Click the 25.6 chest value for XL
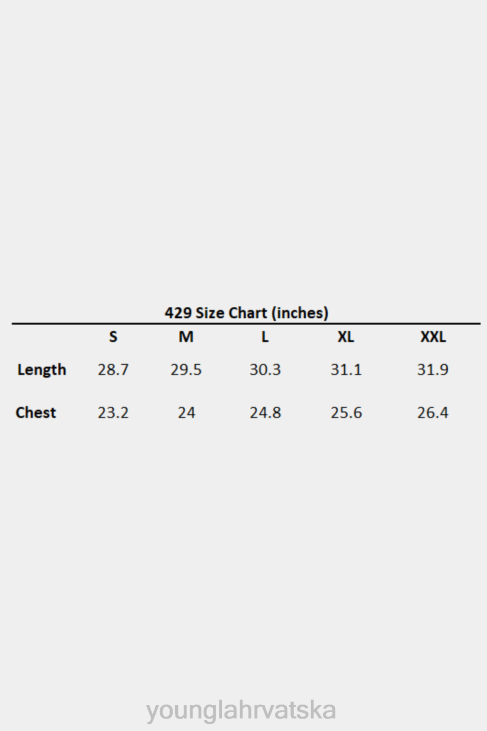The image size is (487, 731). click(346, 413)
